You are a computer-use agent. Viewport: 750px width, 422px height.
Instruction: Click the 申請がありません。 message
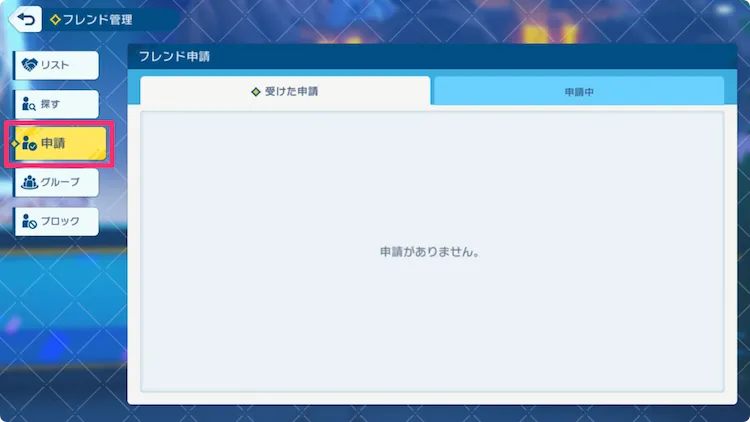click(x=431, y=252)
